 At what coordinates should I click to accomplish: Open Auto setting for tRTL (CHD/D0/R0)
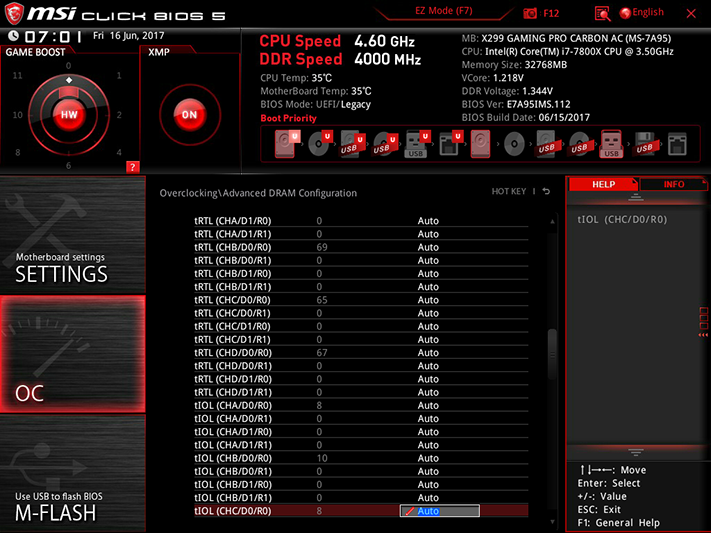[428, 352]
